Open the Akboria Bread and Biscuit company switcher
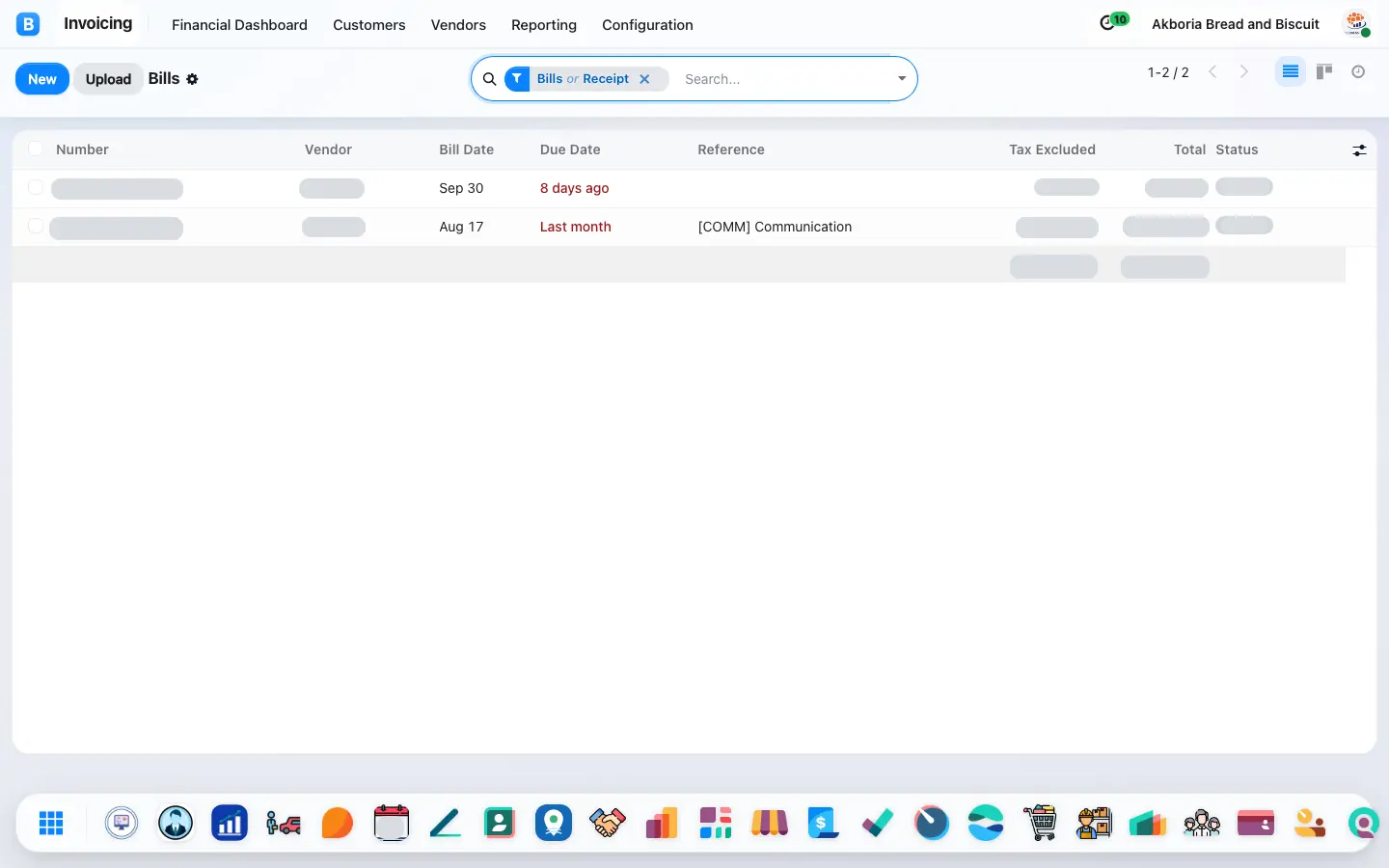The image size is (1389, 868). 1236,24
